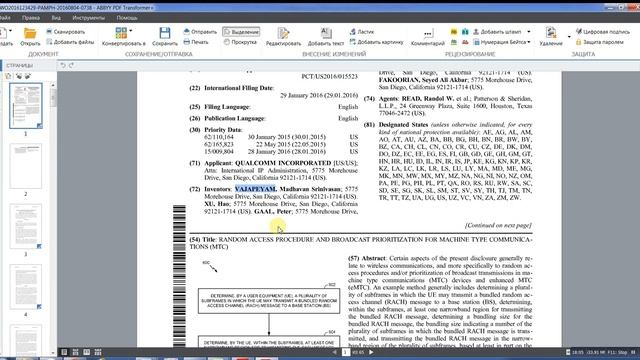Screen dimensions: 640x360
Task: Select the page 2 thumbnail
Action: [x=26, y=166]
